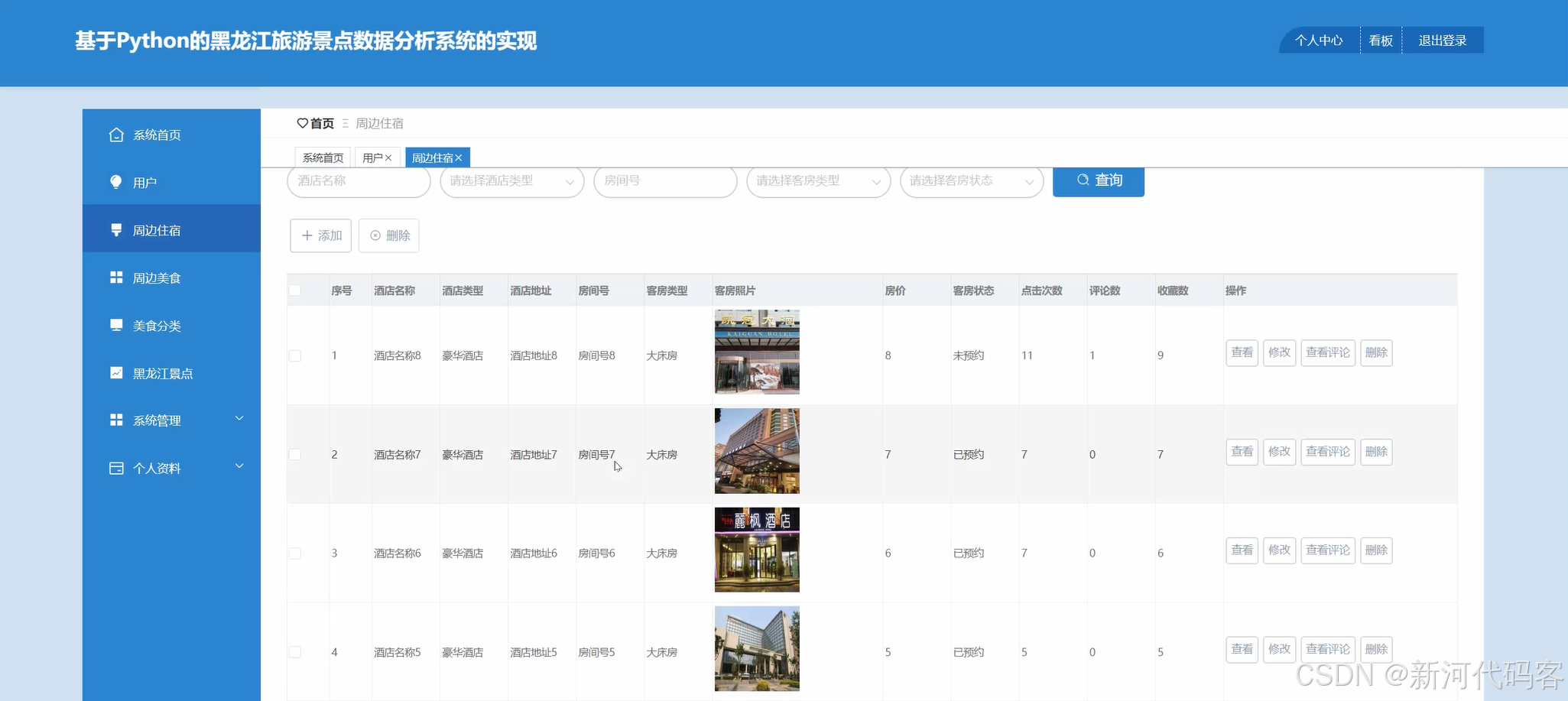This screenshot has width=1568, height=701.
Task: Close the 用户 tab with its x icon
Action: [x=388, y=157]
